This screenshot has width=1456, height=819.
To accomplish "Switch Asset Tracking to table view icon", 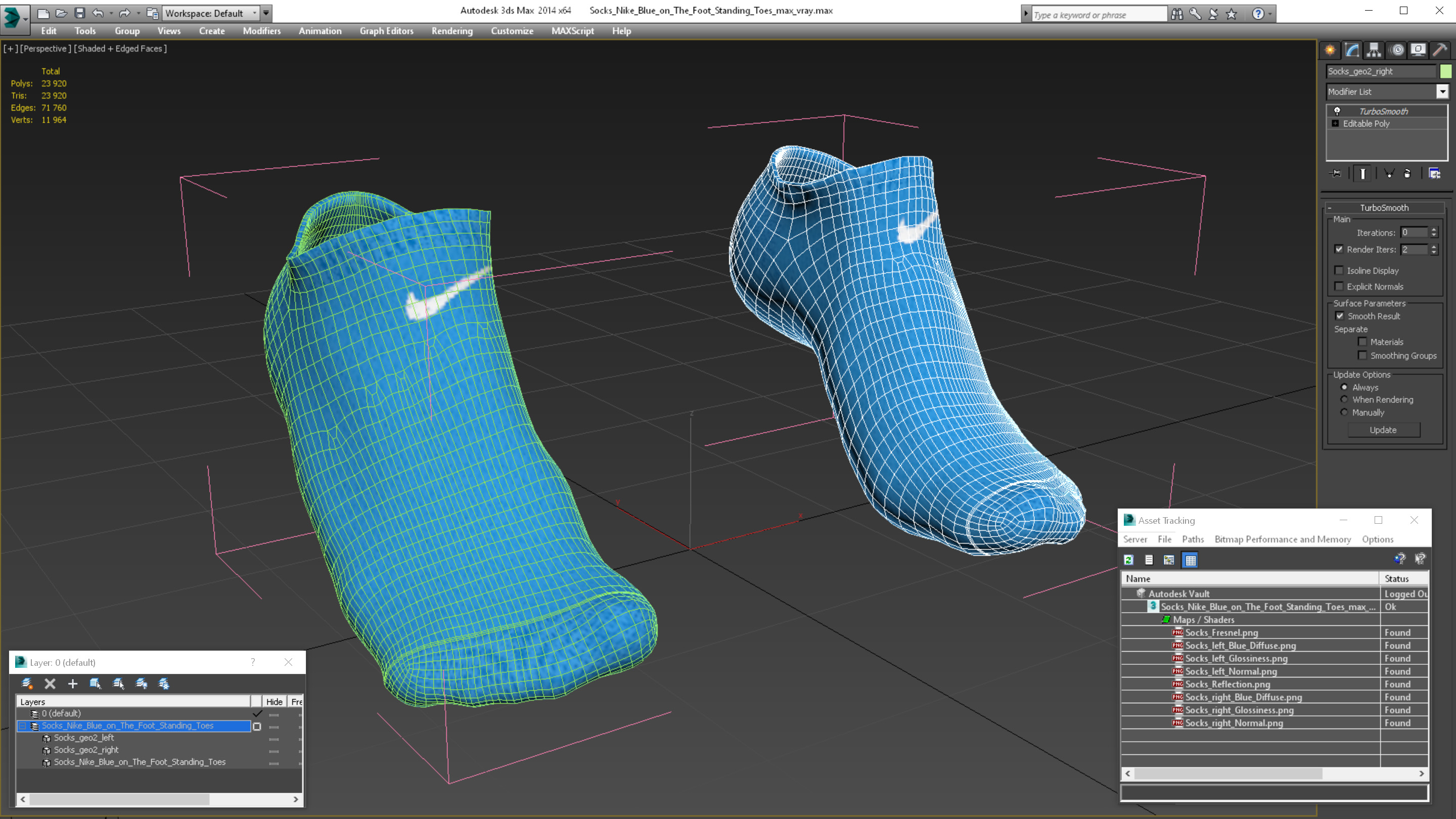I will tap(1191, 560).
